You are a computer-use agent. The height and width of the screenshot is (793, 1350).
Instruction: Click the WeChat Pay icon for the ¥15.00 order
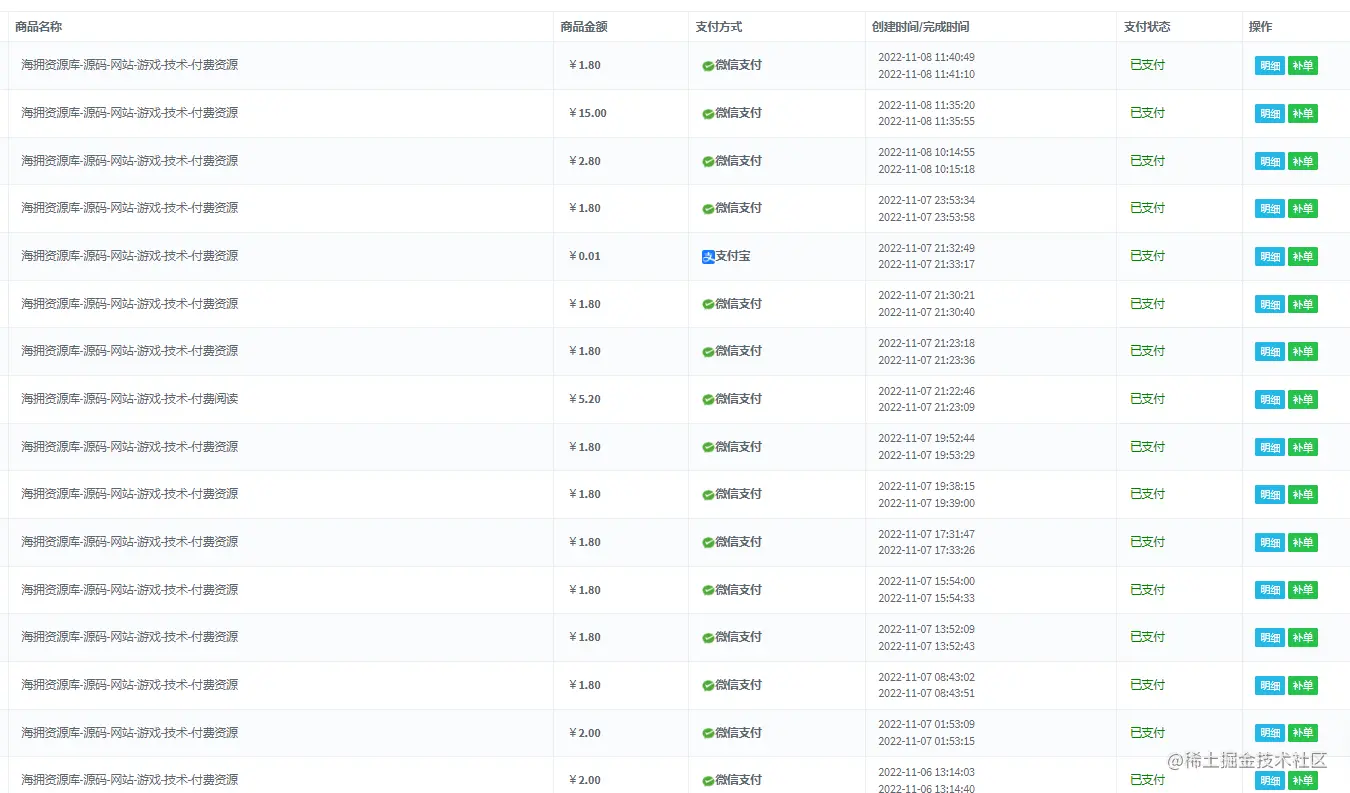pos(708,114)
